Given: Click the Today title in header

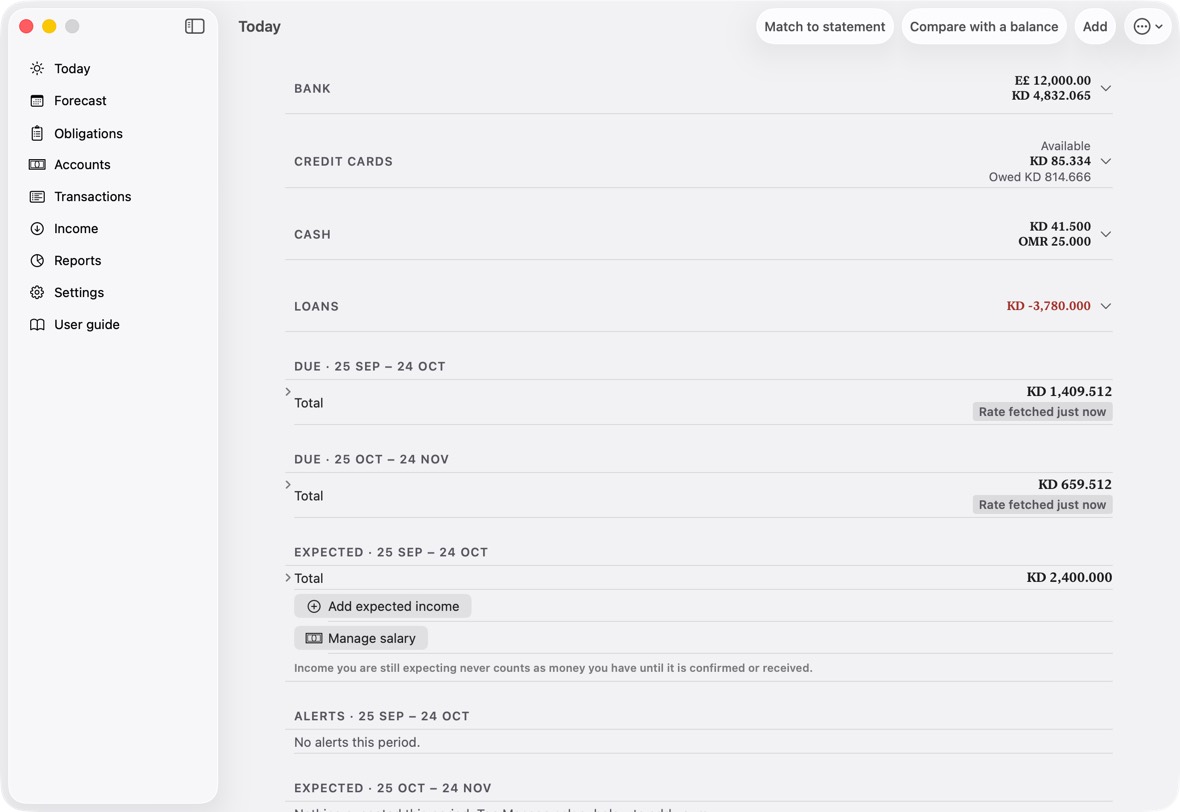Looking at the screenshot, I should click(x=260, y=26).
